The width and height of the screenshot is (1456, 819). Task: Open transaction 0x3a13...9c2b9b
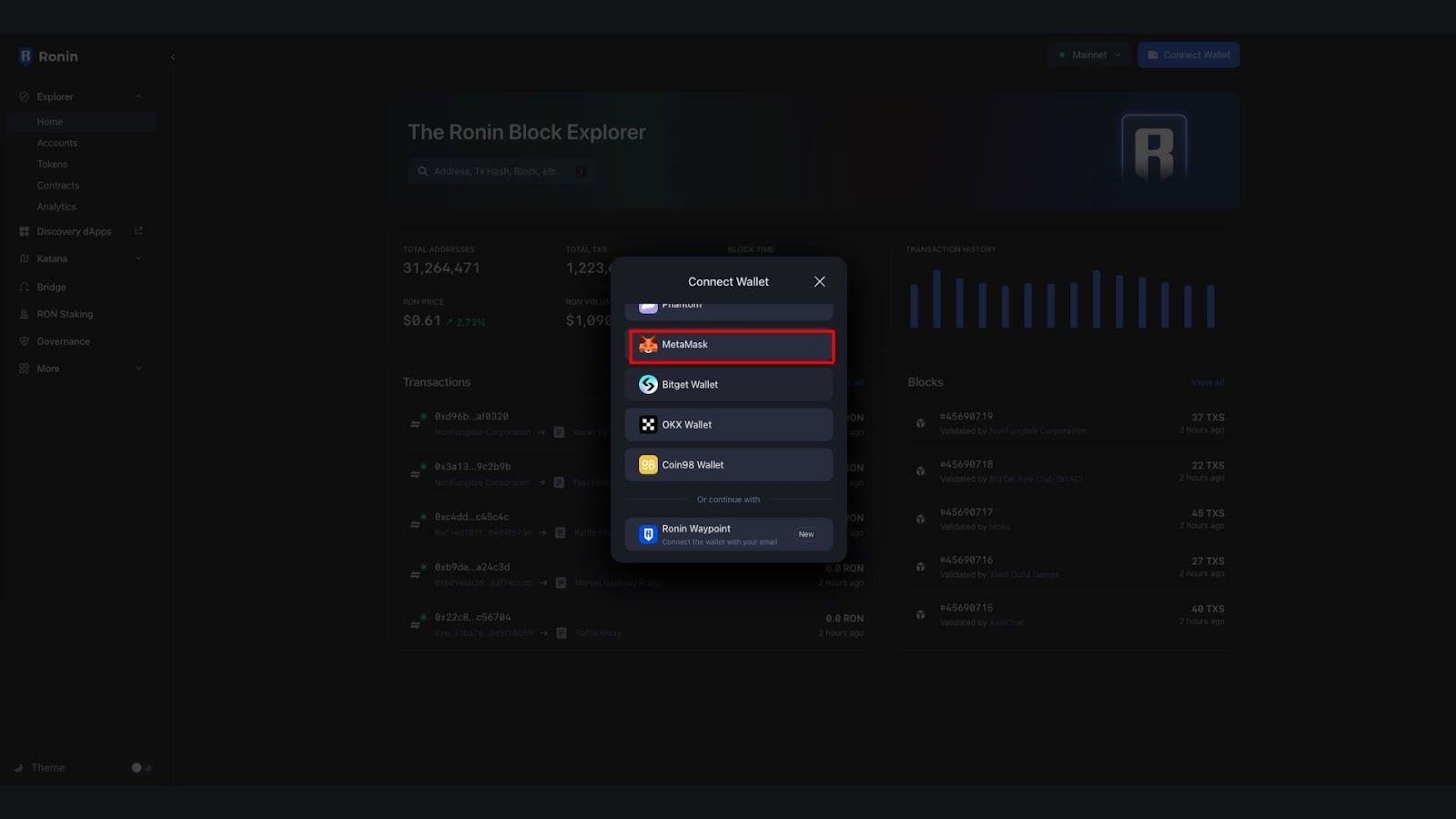coord(472,467)
